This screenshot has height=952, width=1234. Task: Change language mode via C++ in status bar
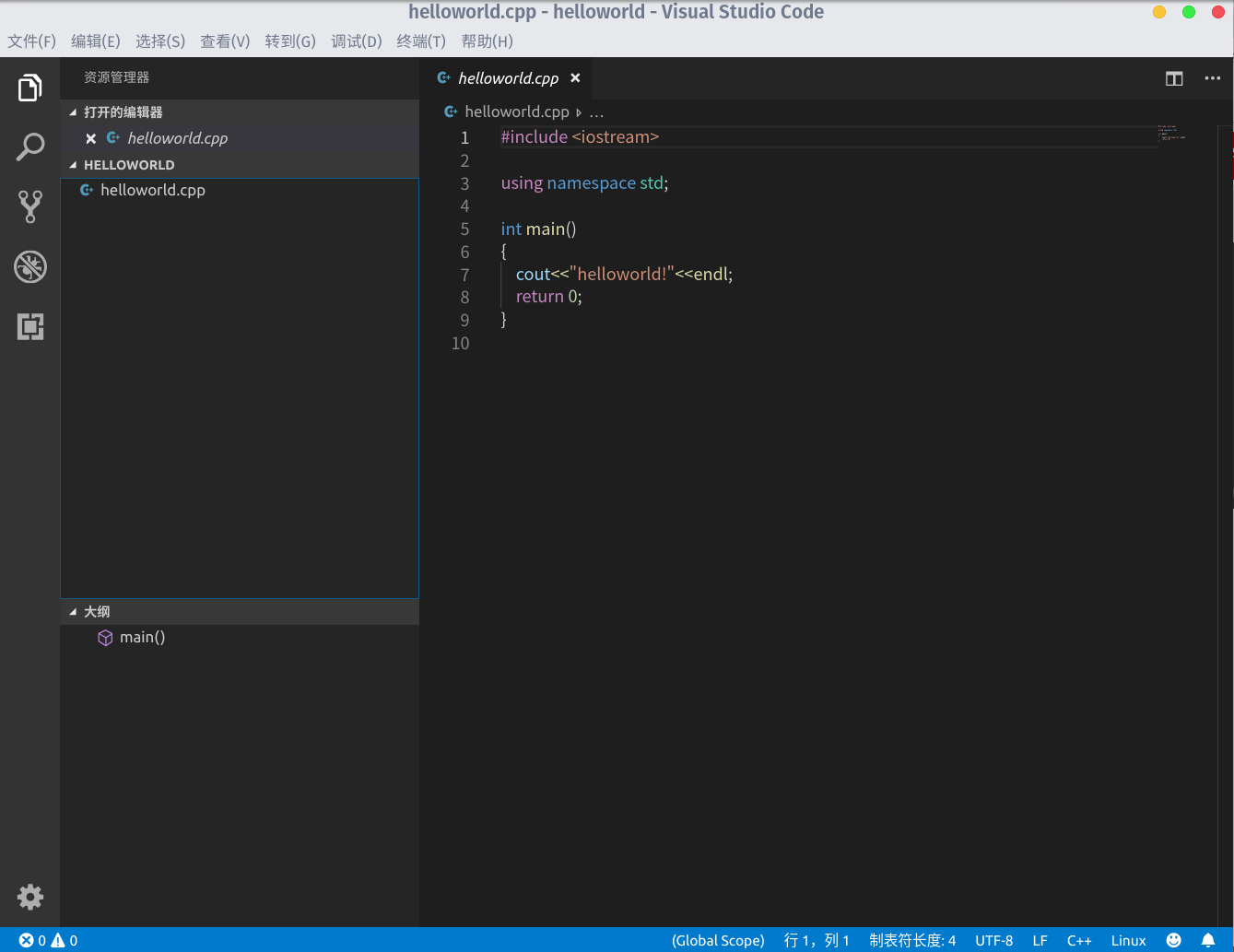(1079, 940)
